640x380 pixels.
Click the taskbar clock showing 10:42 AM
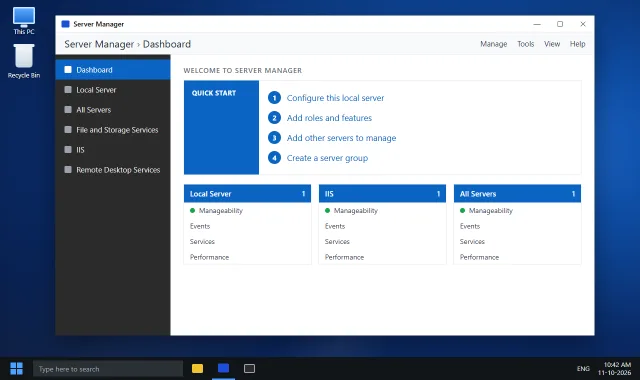pos(615,369)
